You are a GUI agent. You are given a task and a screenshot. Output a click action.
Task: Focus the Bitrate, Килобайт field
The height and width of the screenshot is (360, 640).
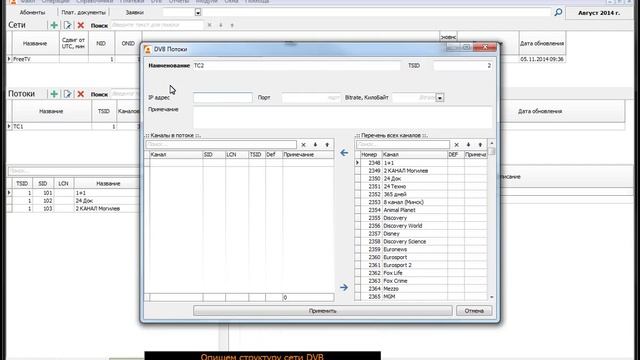(414, 98)
